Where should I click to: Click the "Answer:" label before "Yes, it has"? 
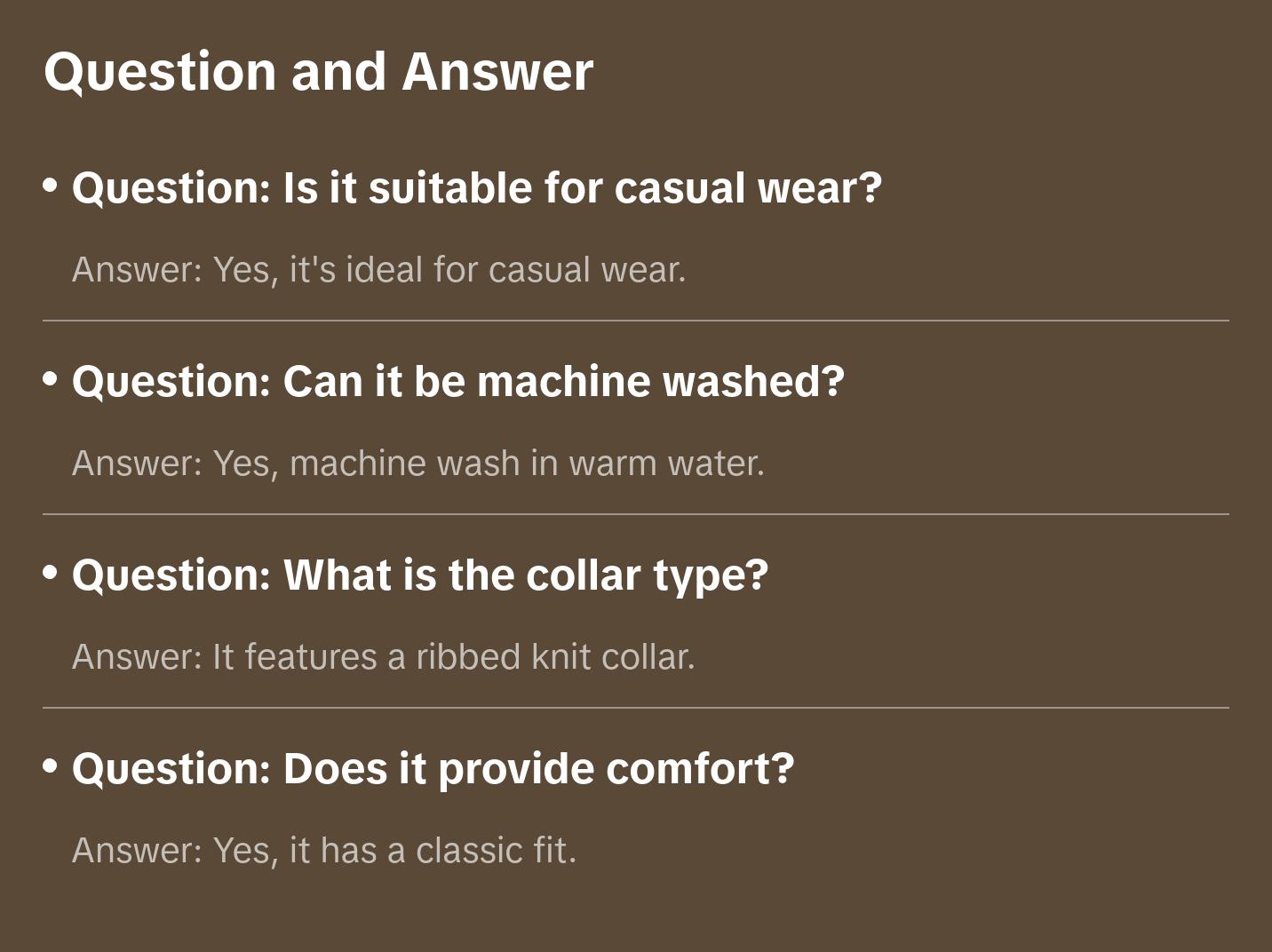138,851
